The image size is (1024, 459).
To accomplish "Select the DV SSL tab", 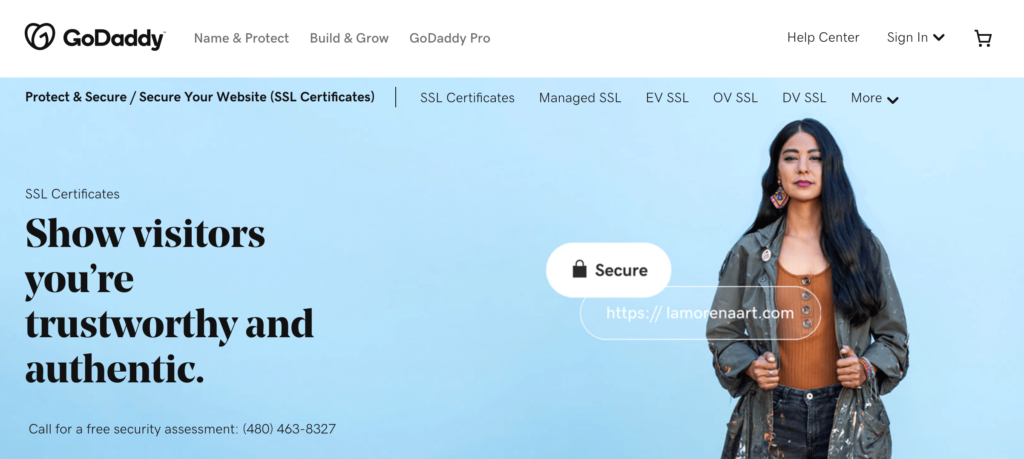I will coord(804,98).
